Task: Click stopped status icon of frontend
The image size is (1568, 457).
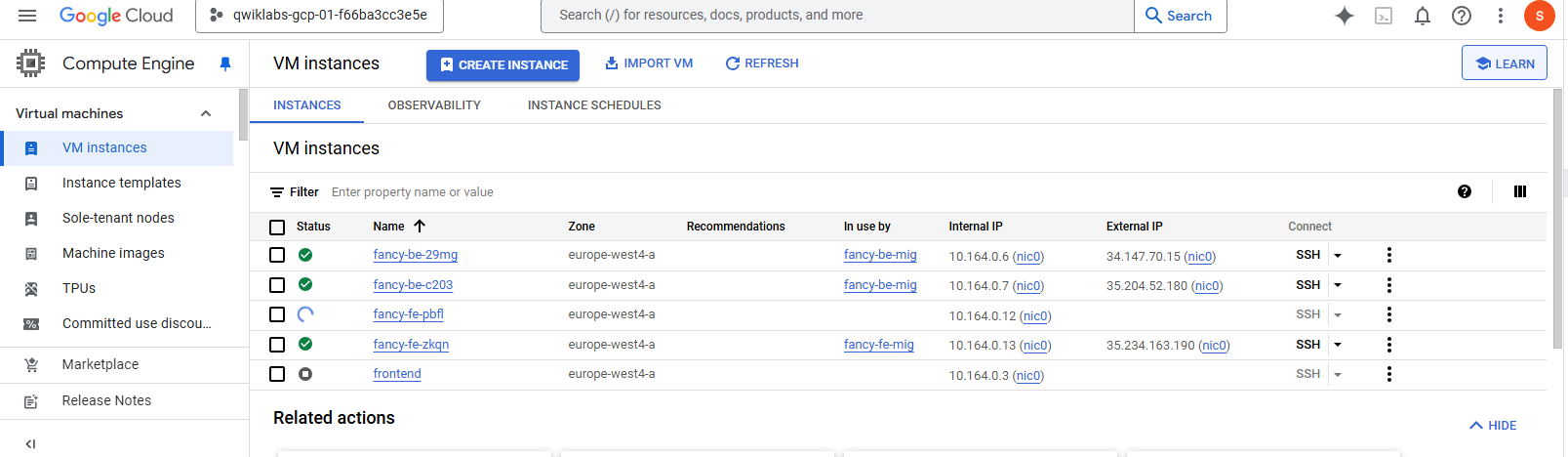Action: pyautogui.click(x=305, y=374)
